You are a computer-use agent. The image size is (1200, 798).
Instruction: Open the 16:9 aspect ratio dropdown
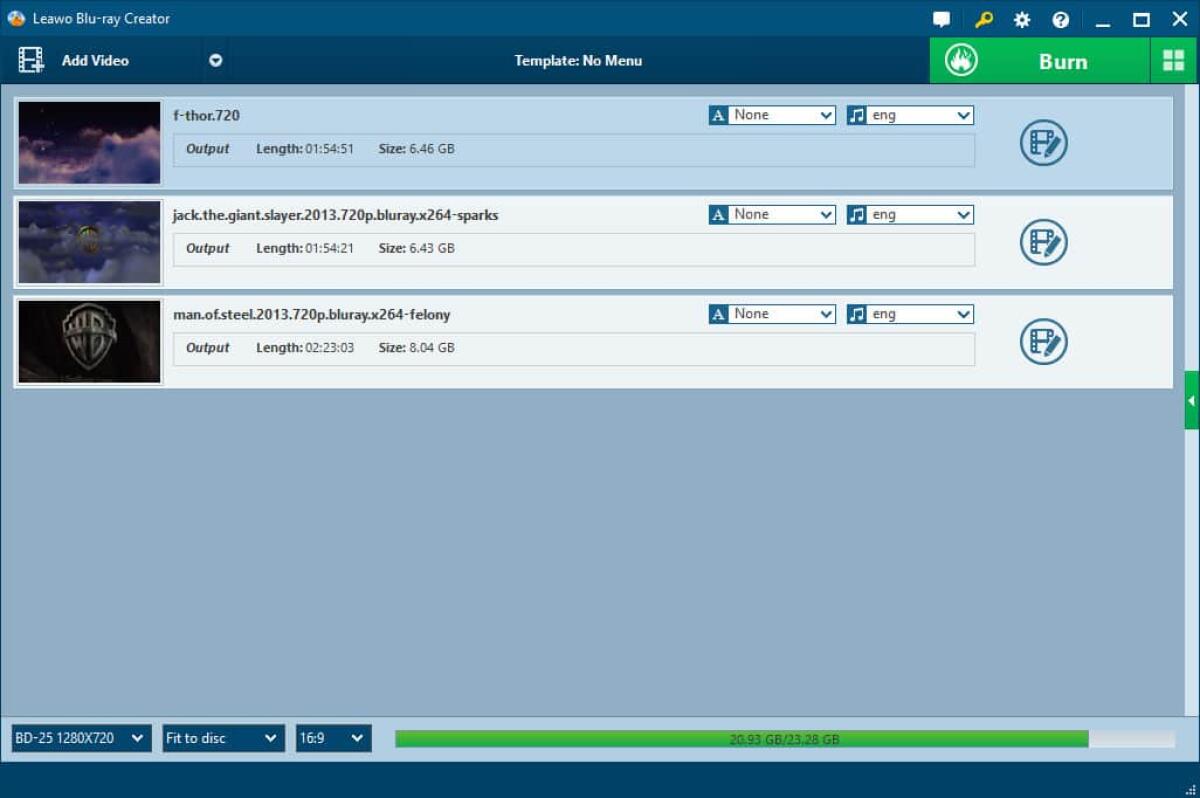(333, 738)
